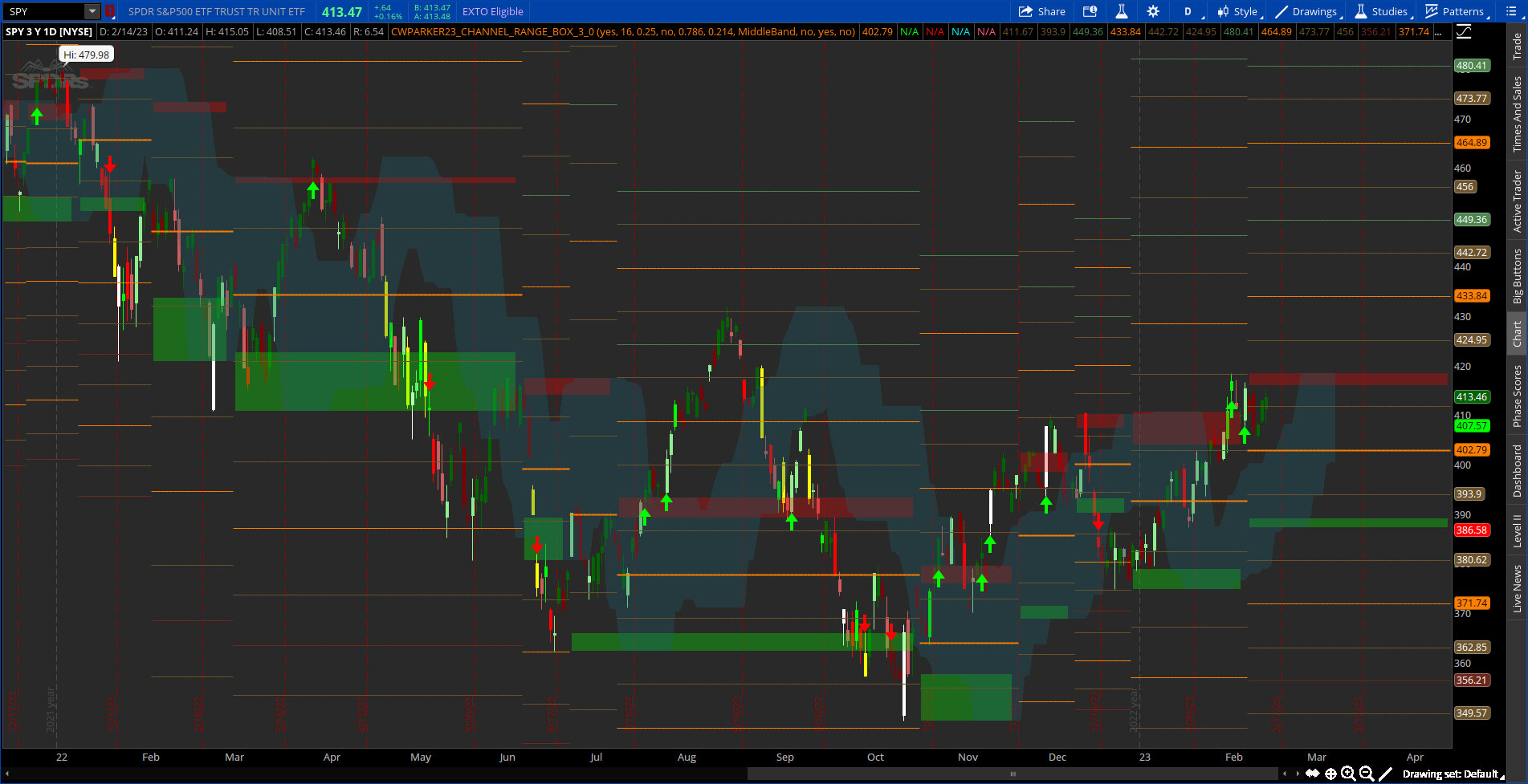The height and width of the screenshot is (784, 1528).
Task: Open the drawing tool pencil icon near zoom controls
Action: [1386, 774]
